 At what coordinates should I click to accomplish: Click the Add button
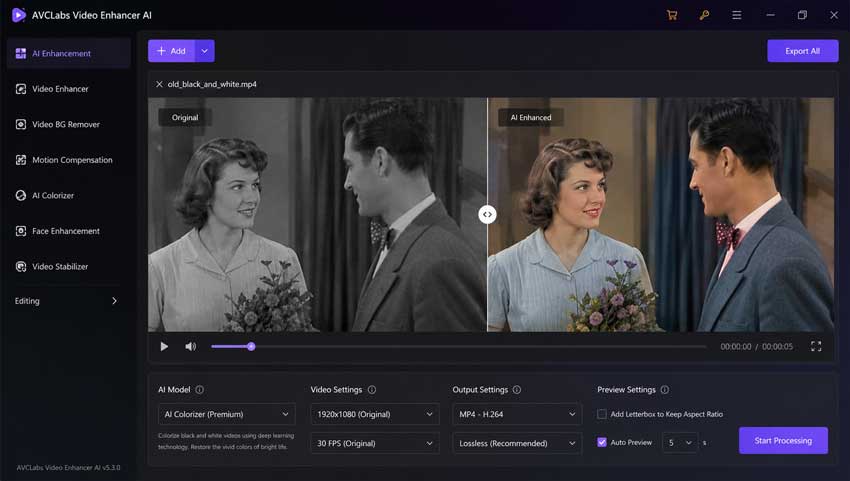click(x=171, y=51)
